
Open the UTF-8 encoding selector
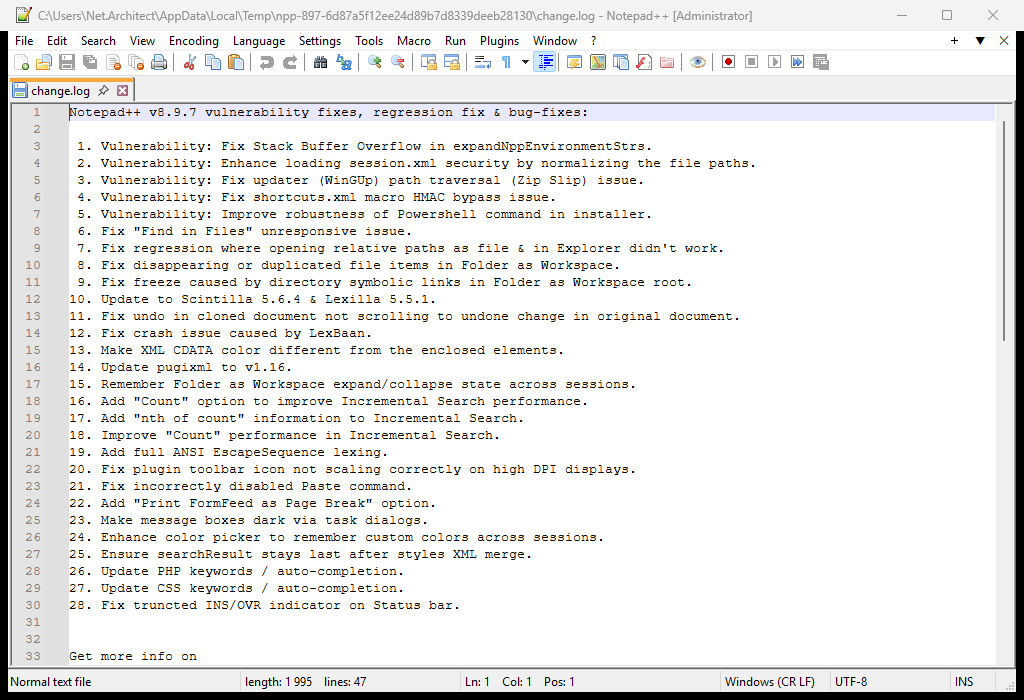coord(851,682)
